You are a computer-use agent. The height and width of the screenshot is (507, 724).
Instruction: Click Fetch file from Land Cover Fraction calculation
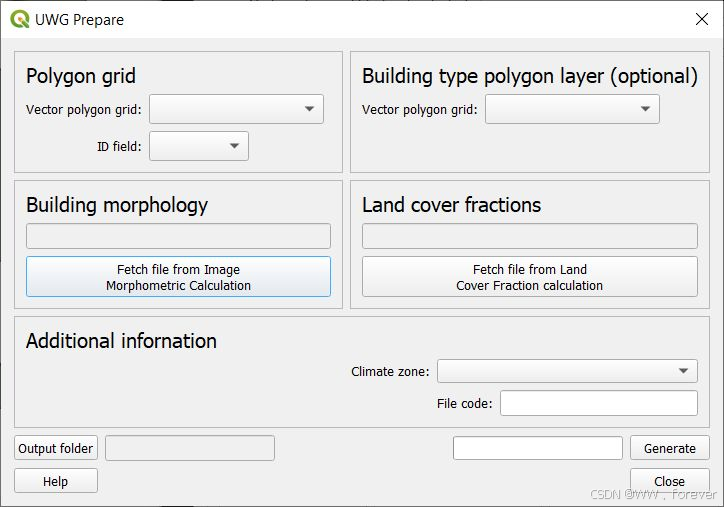click(530, 277)
